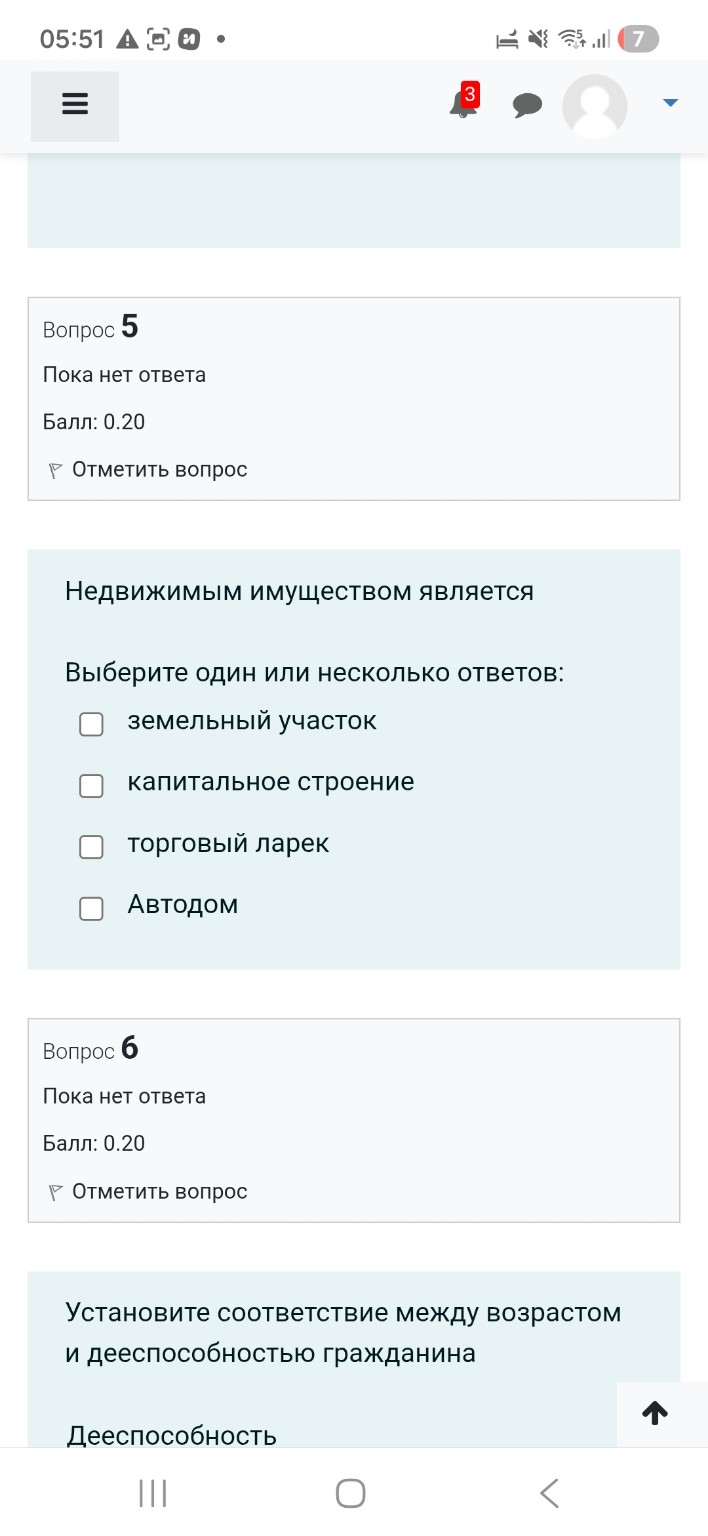Check the капитальное строение answer option
The image size is (708, 1536).
tap(91, 786)
